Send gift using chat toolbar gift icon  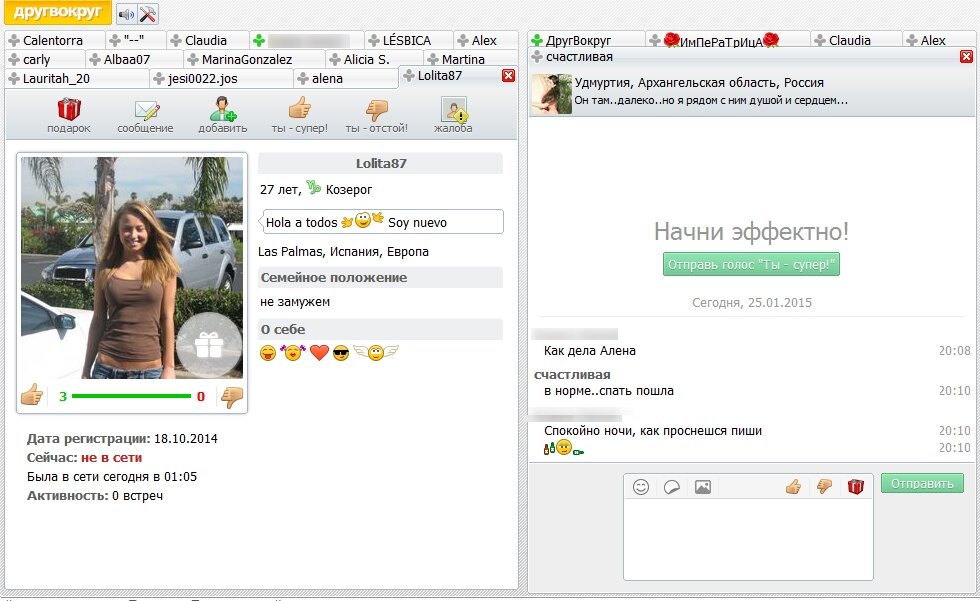855,487
